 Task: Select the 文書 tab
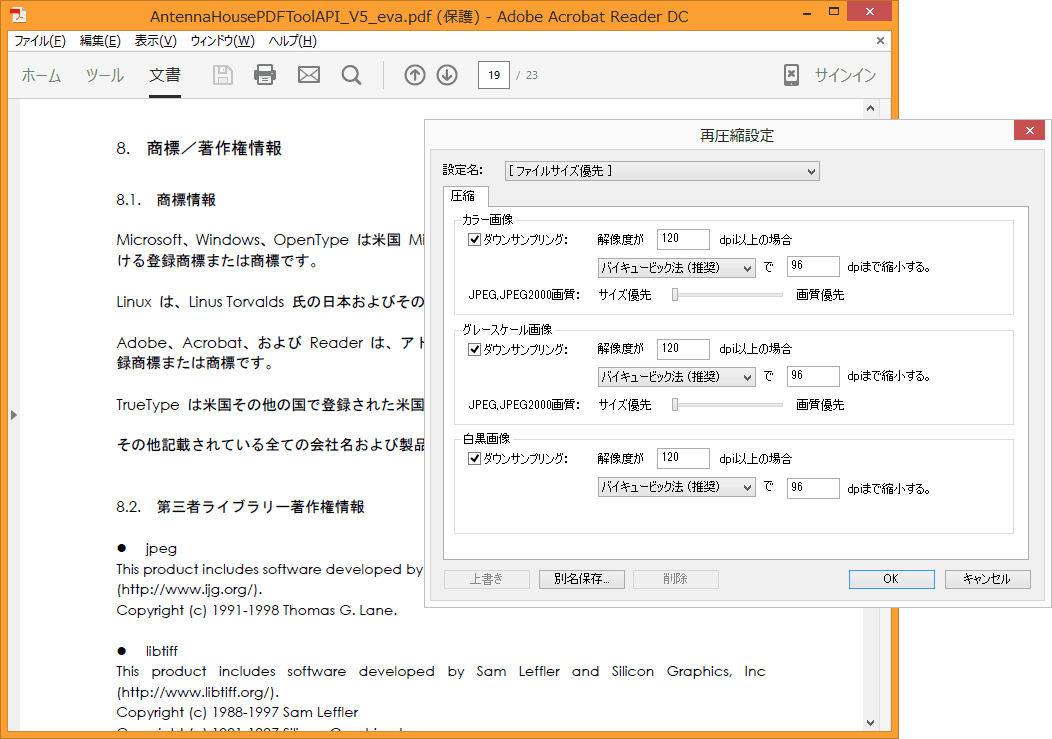click(x=165, y=75)
